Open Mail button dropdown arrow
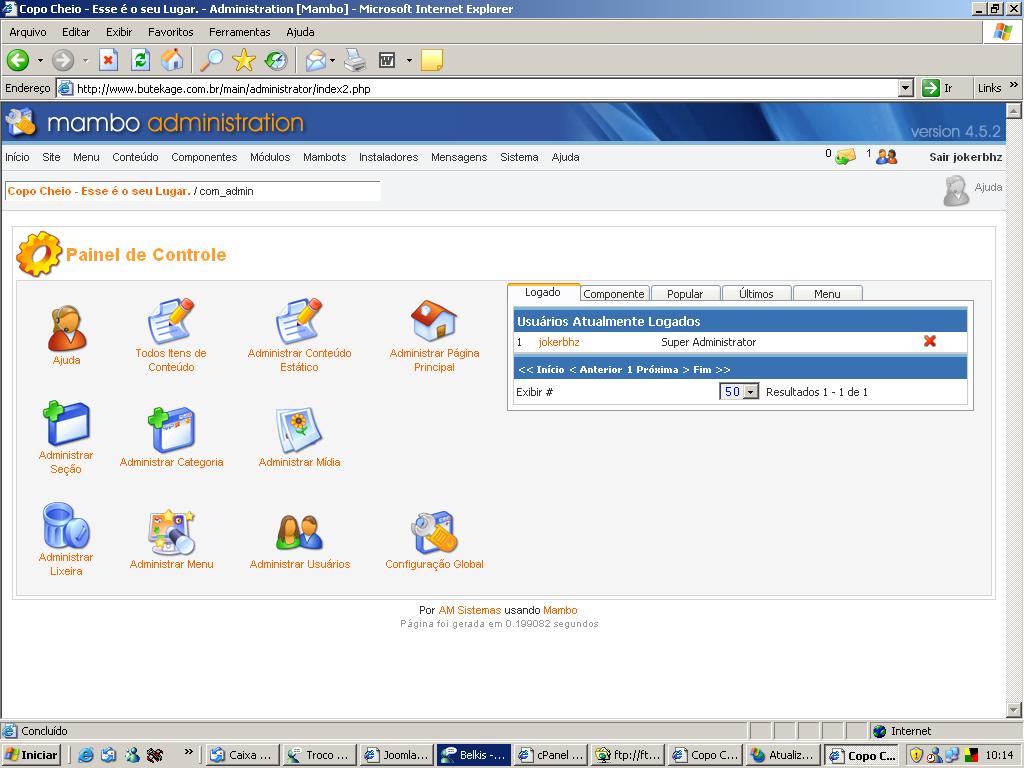Screen dimensions: 1024x768 tap(332, 60)
